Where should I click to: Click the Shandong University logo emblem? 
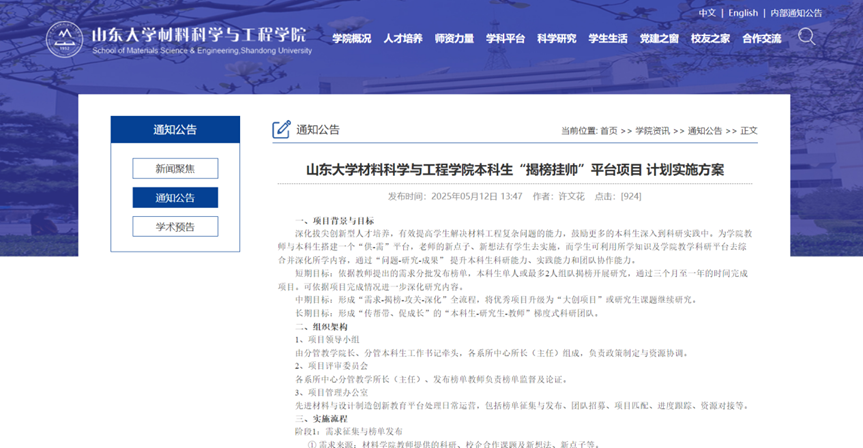(65, 38)
